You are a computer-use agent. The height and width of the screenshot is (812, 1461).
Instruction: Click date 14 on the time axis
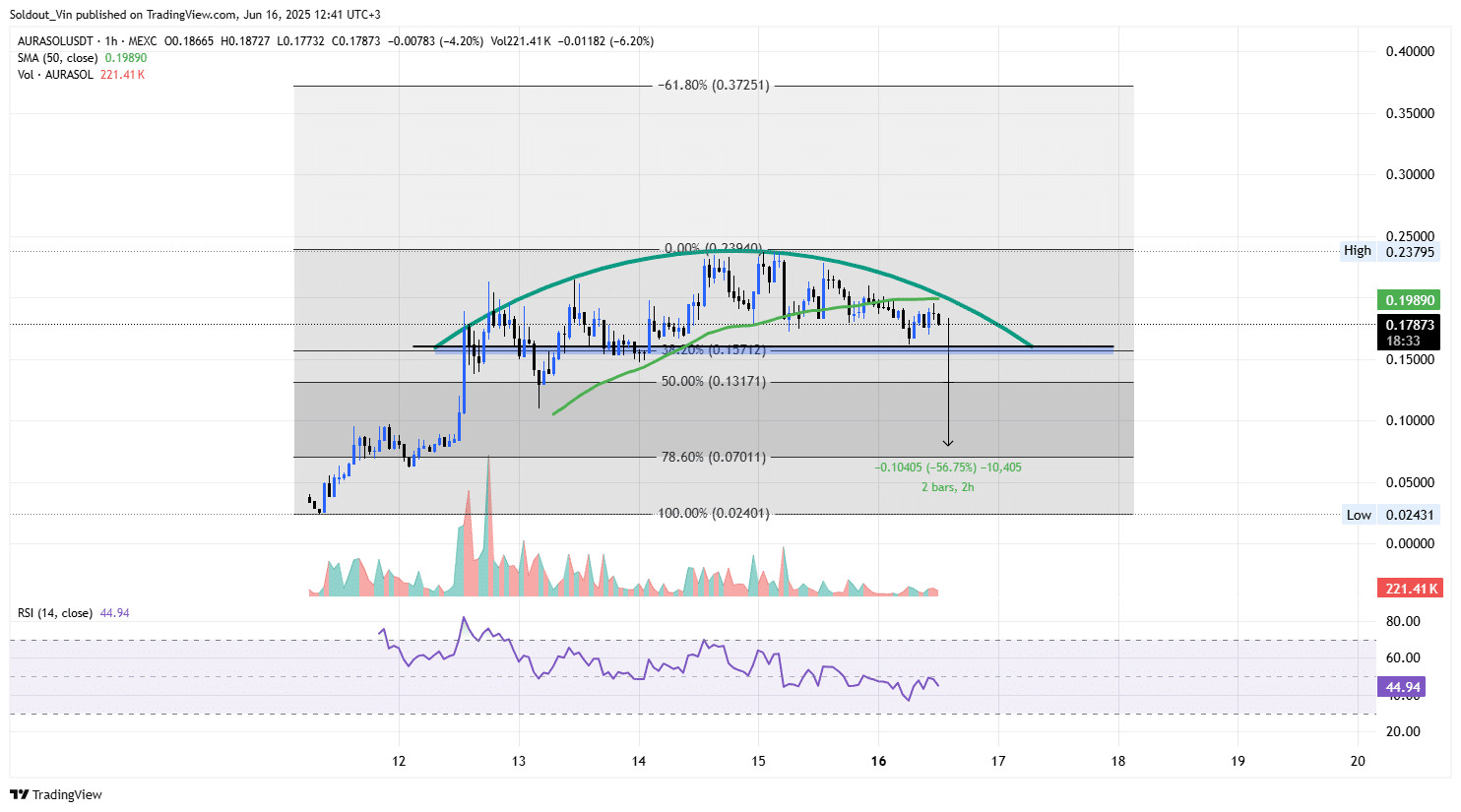click(639, 761)
